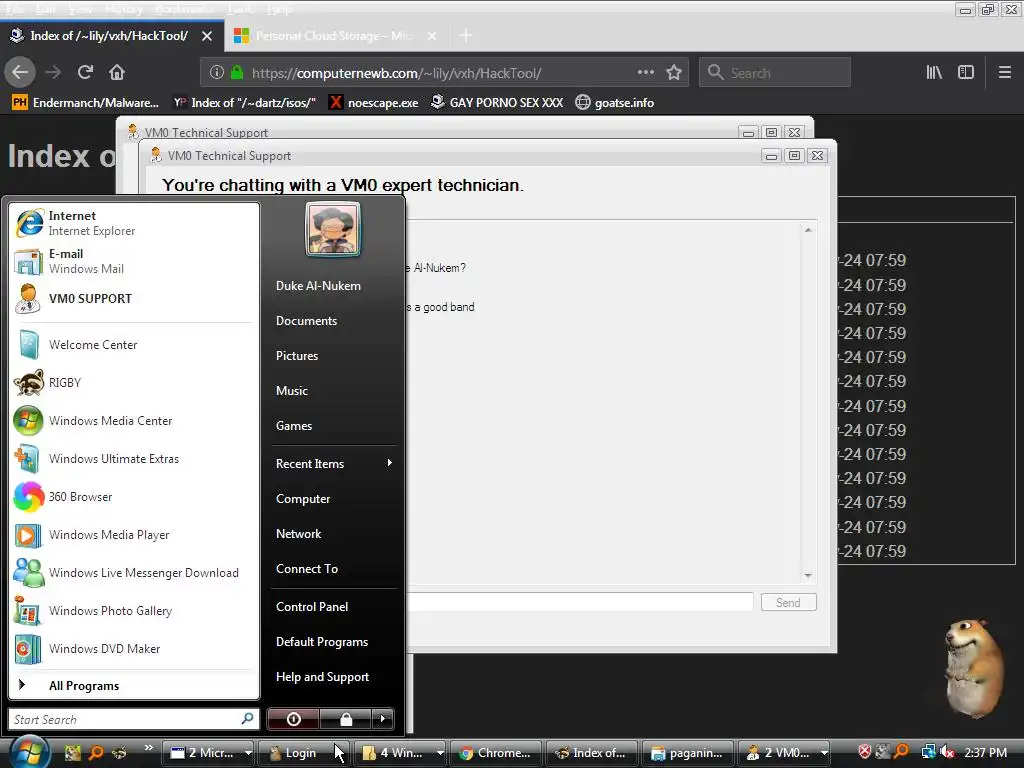1024x768 pixels.
Task: Open Documents from Start menu
Action: pos(334,321)
